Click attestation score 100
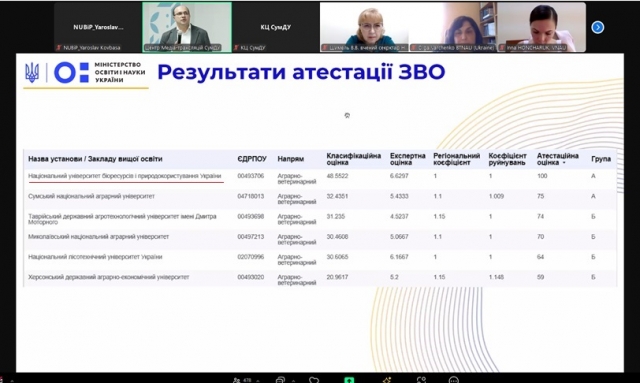The image size is (640, 383). 542,176
